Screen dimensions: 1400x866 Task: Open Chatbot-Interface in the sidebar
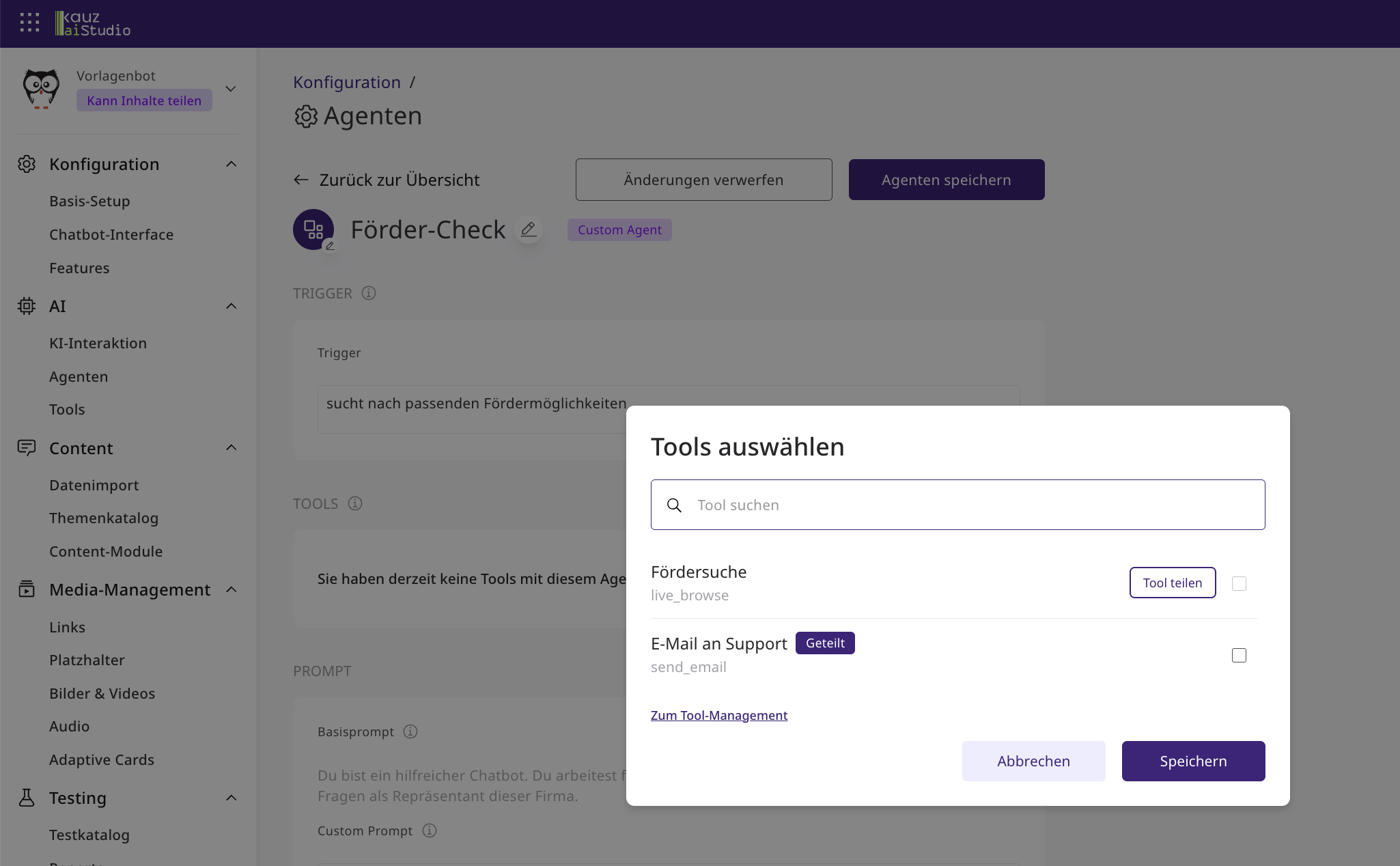[x=111, y=235]
